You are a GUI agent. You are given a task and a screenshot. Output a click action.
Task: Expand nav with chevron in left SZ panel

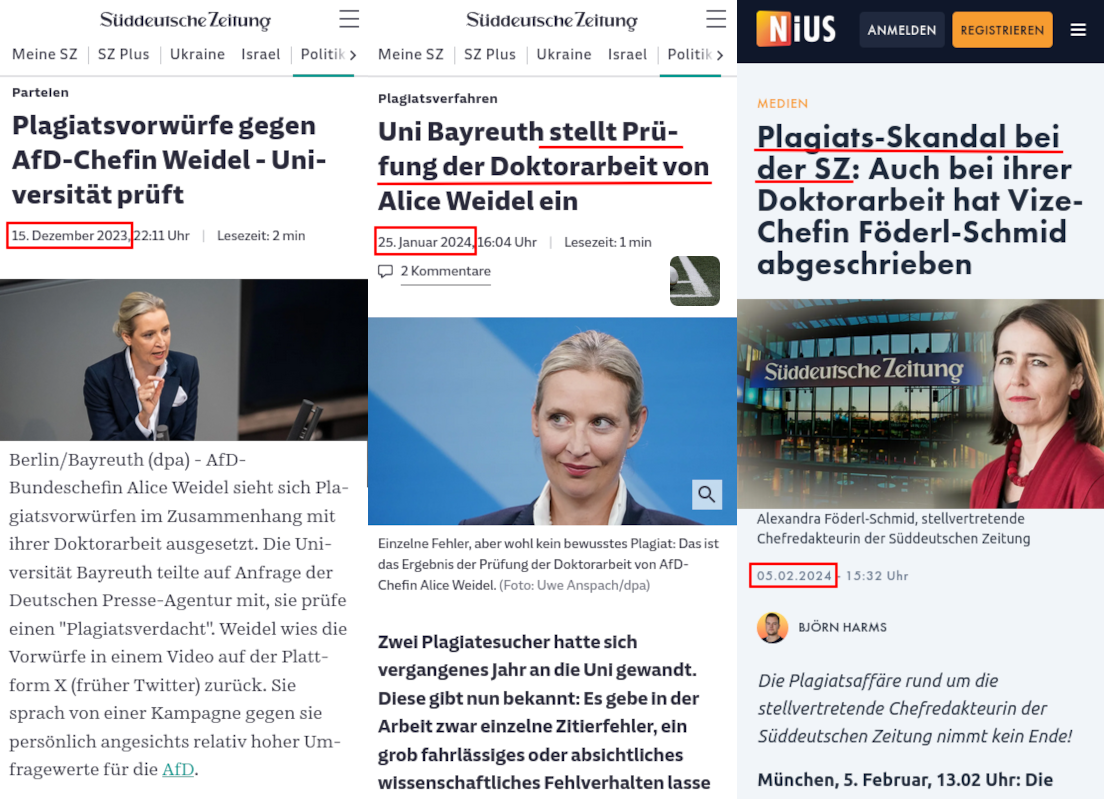pyautogui.click(x=353, y=55)
